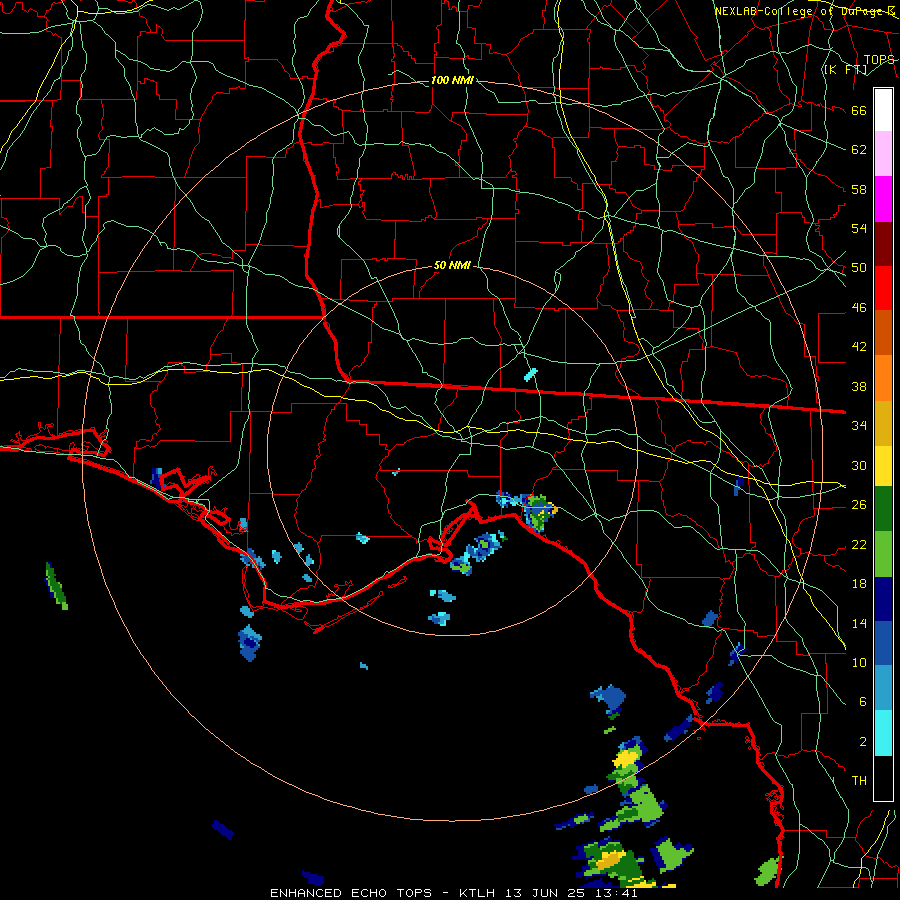Click the 54 legend value
Viewport: 900px width, 900px height.
[859, 228]
